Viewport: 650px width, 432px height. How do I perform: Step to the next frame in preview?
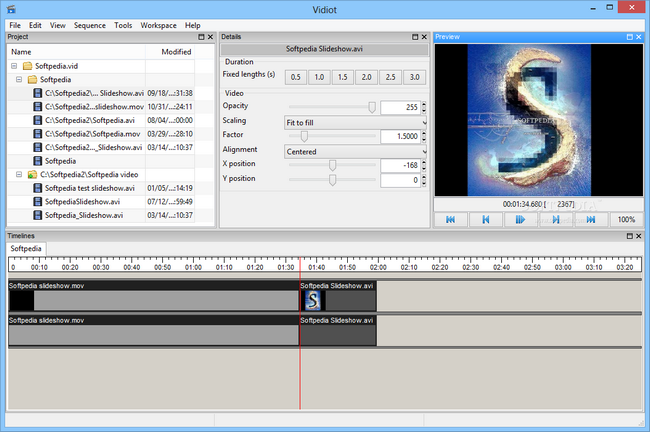(x=555, y=219)
